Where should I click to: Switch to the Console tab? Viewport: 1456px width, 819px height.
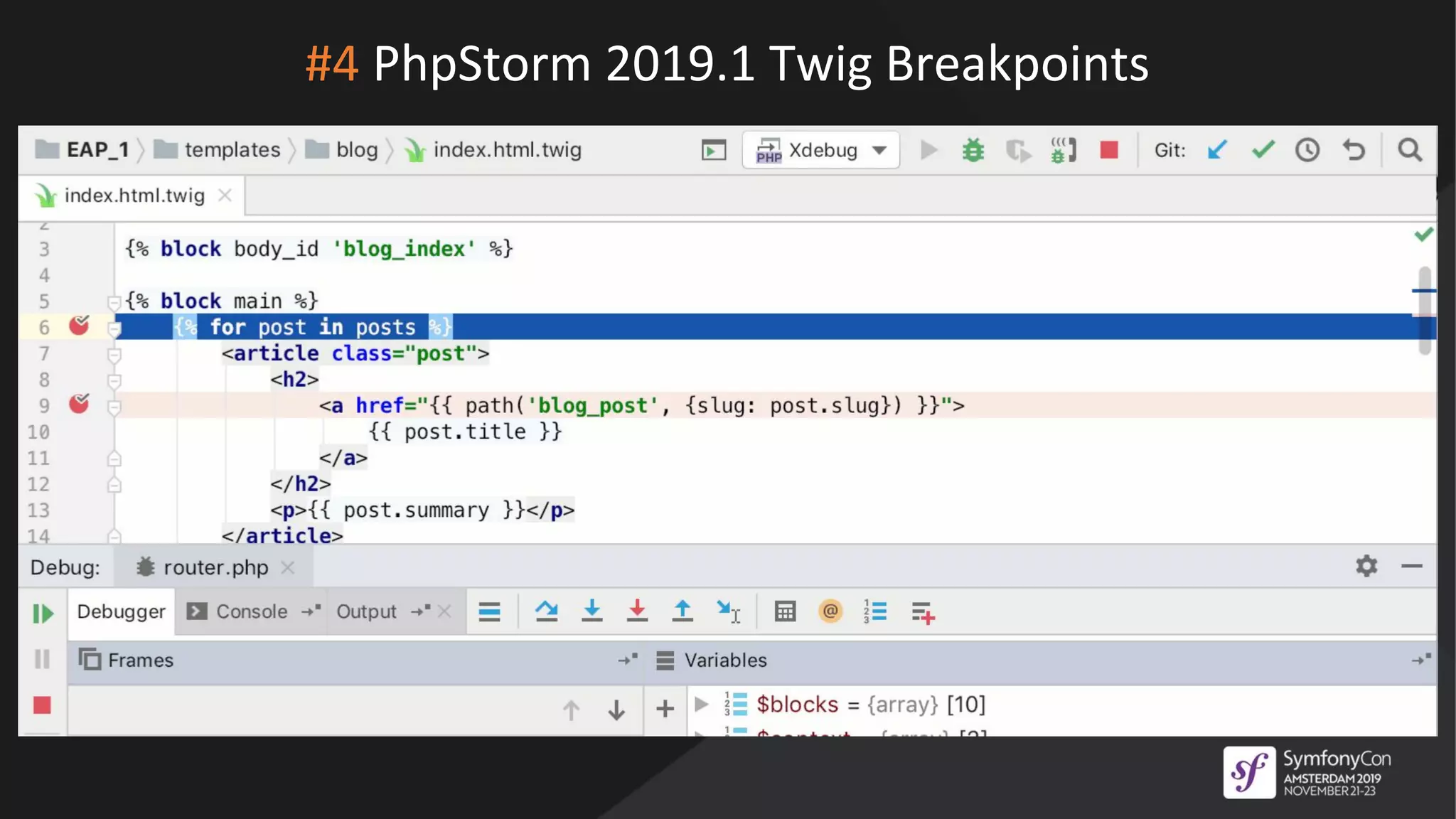tap(252, 611)
